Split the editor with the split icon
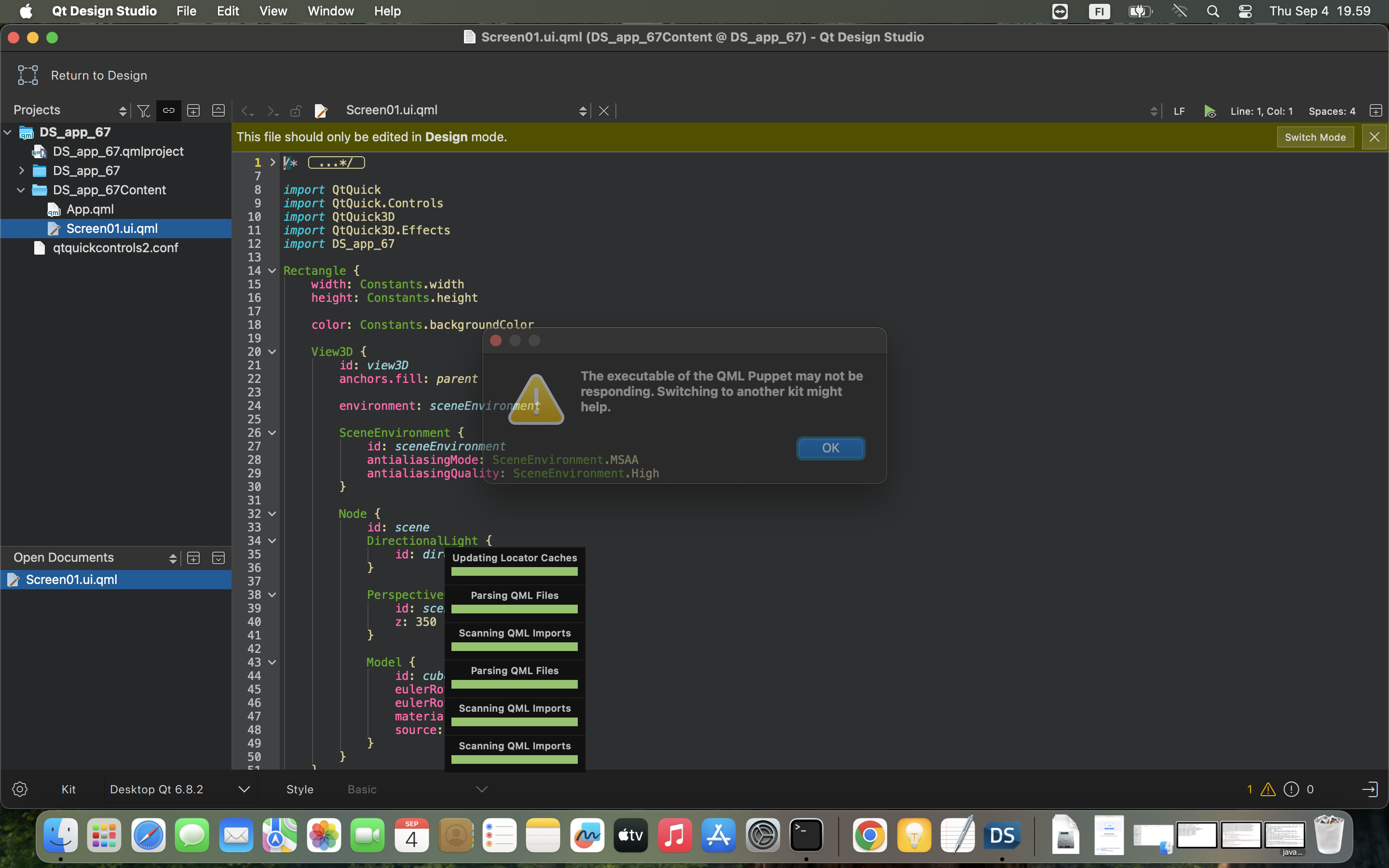This screenshot has width=1389, height=868. [1375, 111]
